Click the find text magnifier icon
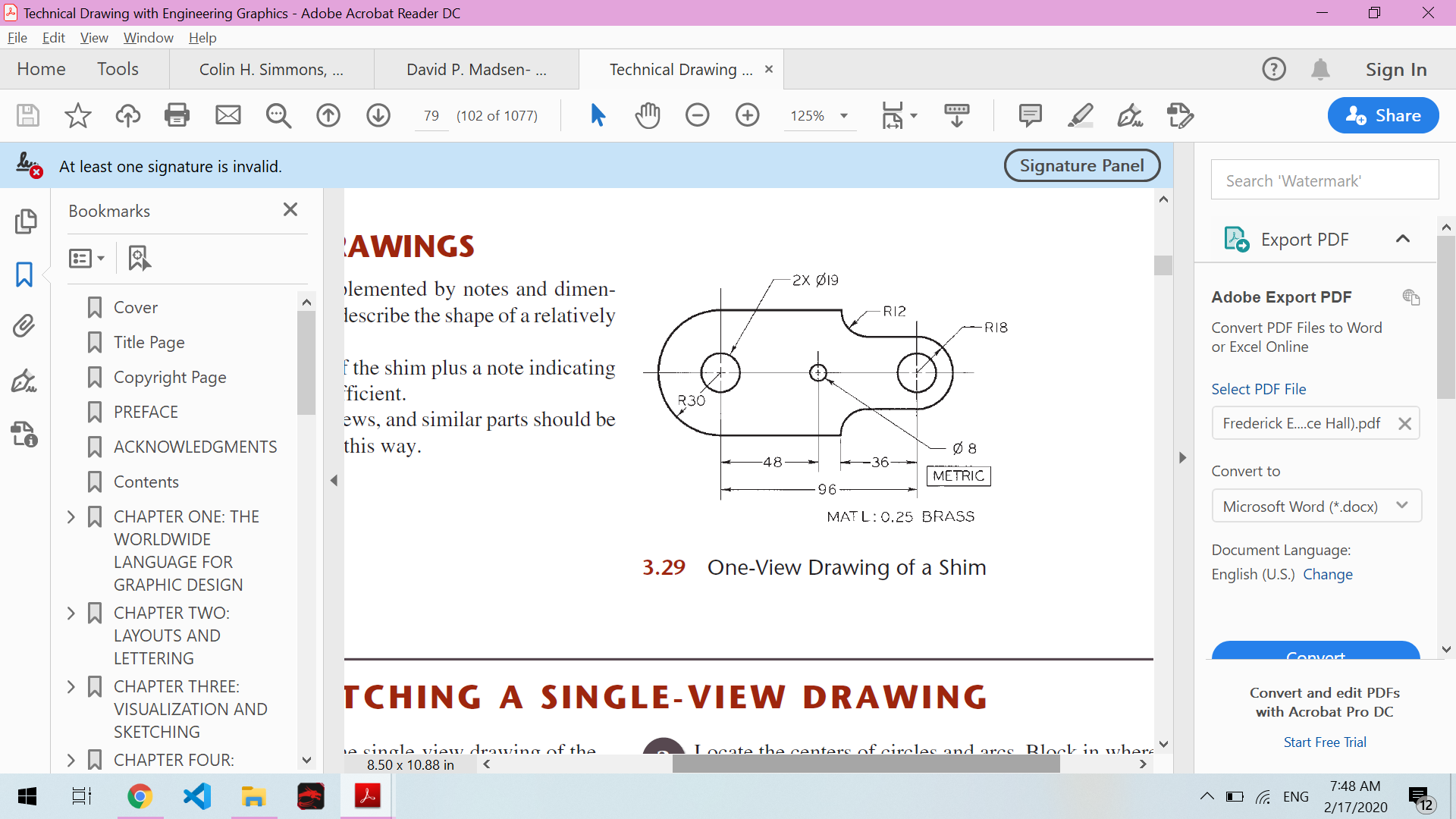Screen dimensions: 1456x819 [278, 115]
